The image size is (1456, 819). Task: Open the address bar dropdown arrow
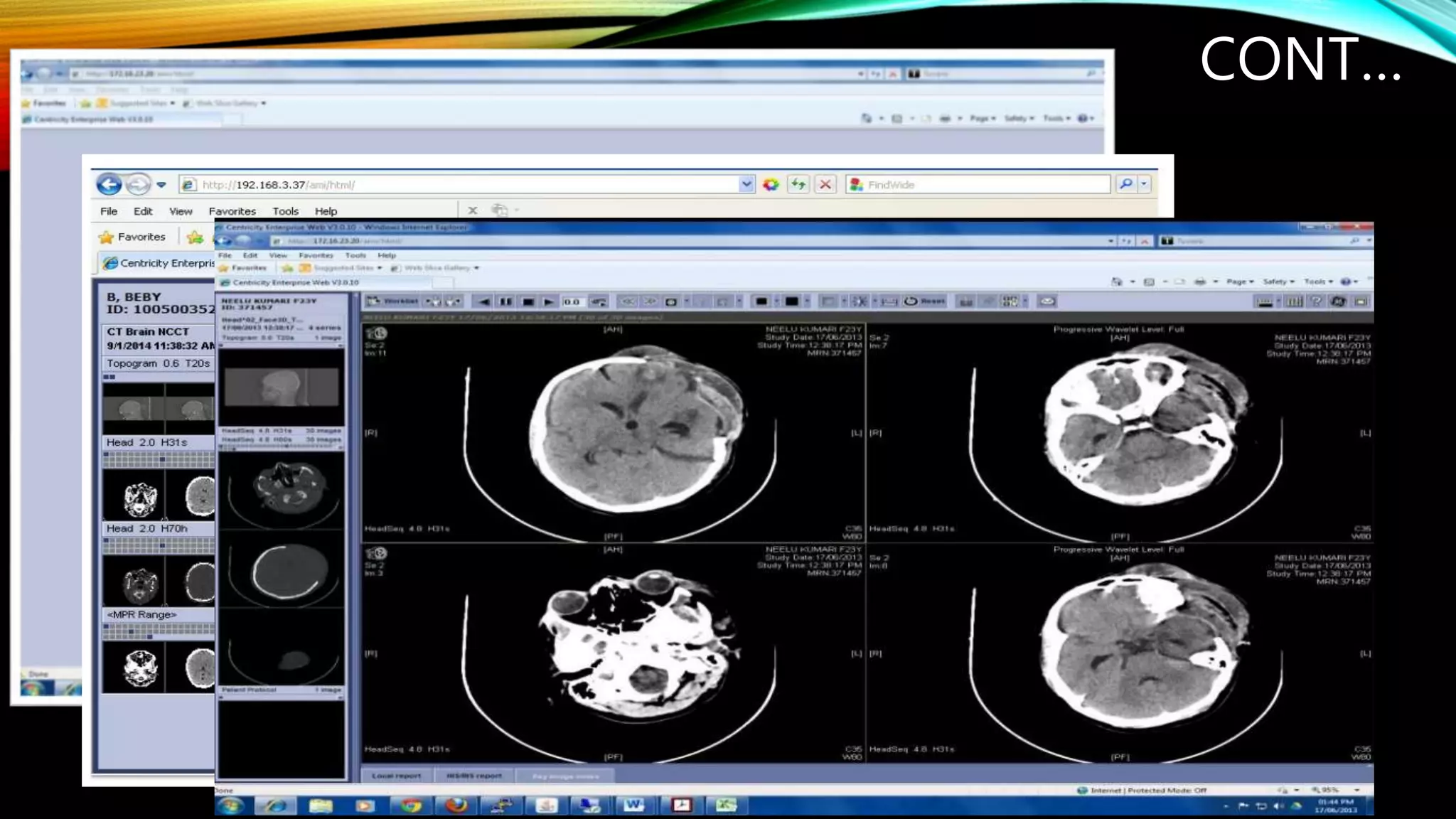[746, 184]
